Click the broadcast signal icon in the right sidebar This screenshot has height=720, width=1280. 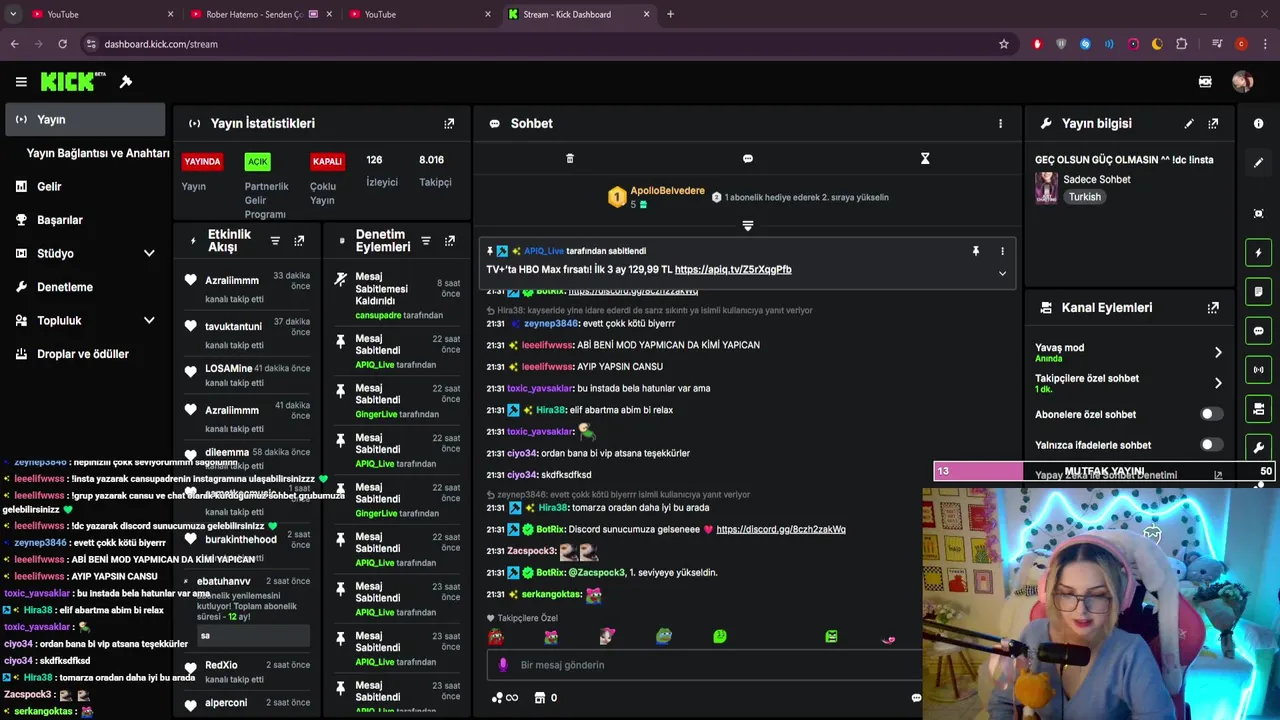(1258, 370)
